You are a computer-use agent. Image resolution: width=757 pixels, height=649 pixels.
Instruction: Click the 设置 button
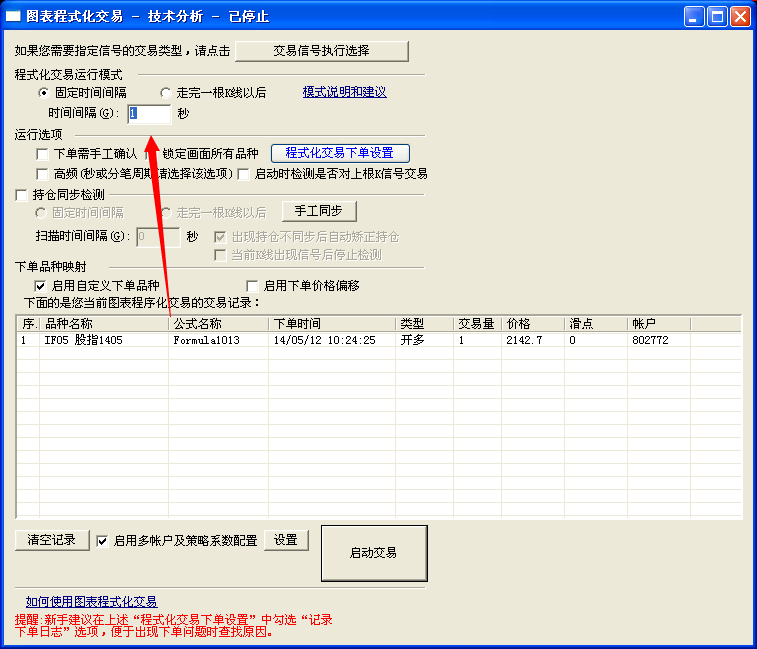click(286, 540)
